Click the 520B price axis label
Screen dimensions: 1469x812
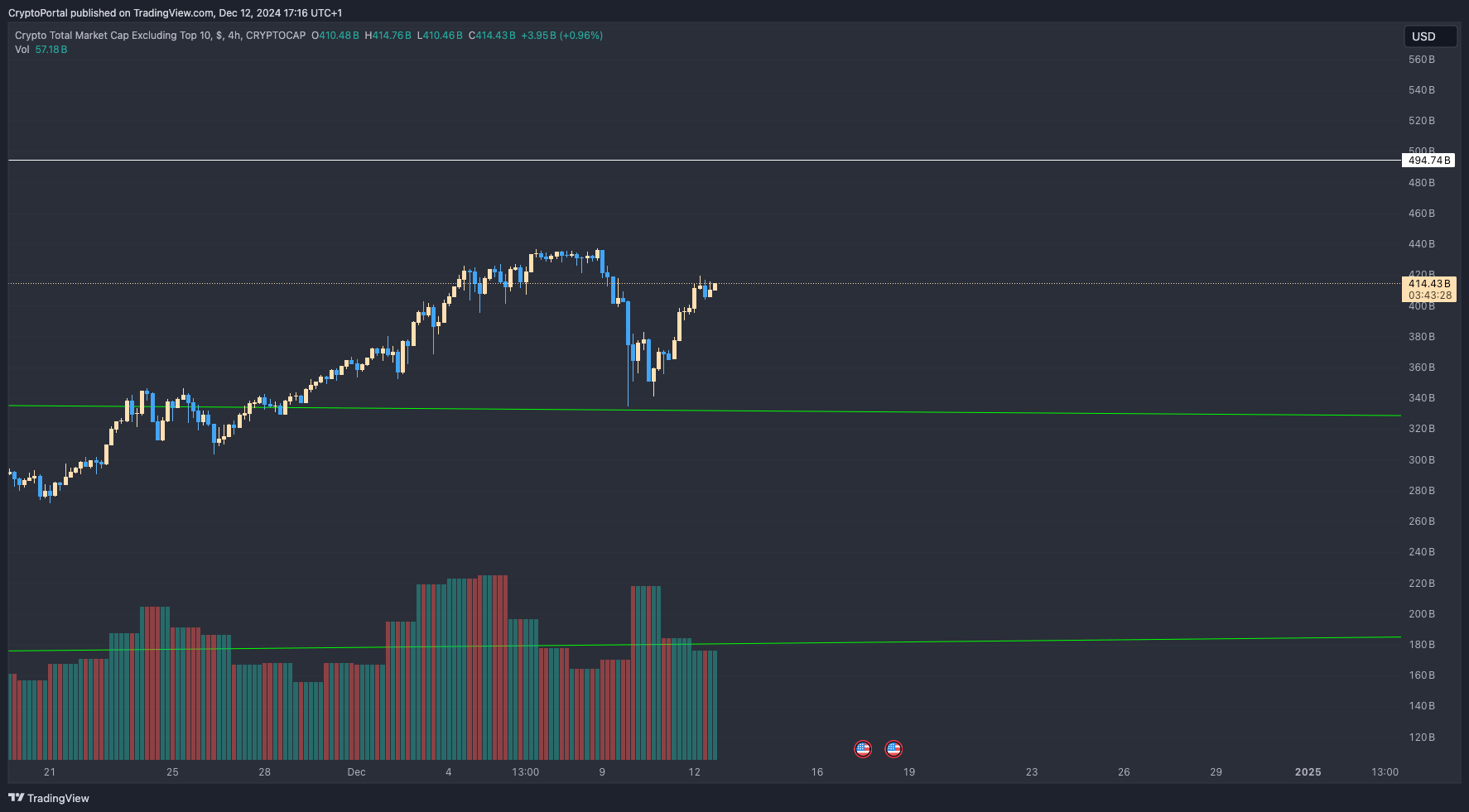pyautogui.click(x=1422, y=121)
